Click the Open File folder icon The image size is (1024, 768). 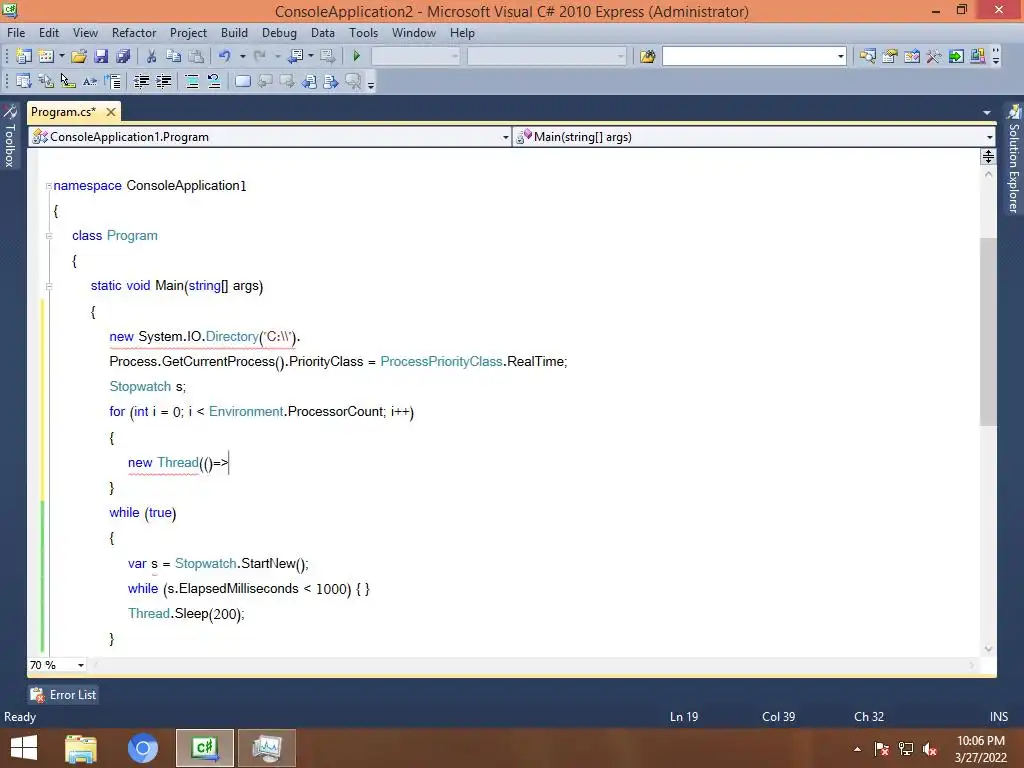[x=79, y=56]
